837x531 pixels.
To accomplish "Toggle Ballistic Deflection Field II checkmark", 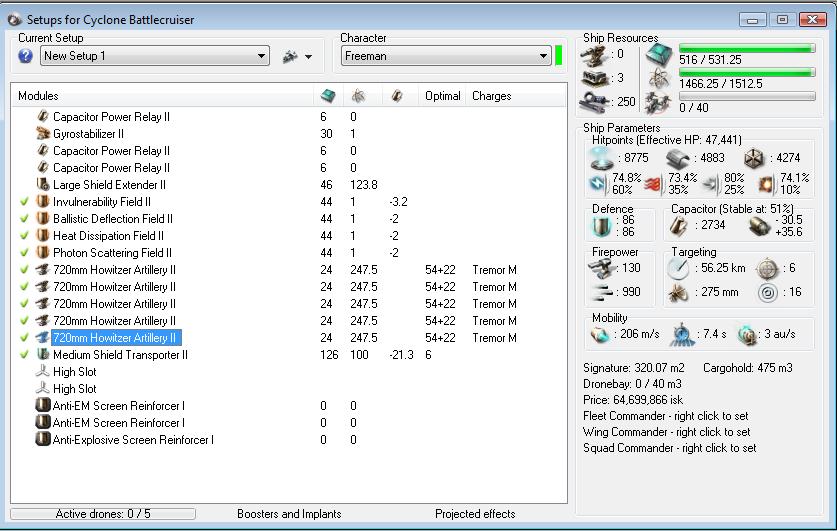I will (24, 219).
